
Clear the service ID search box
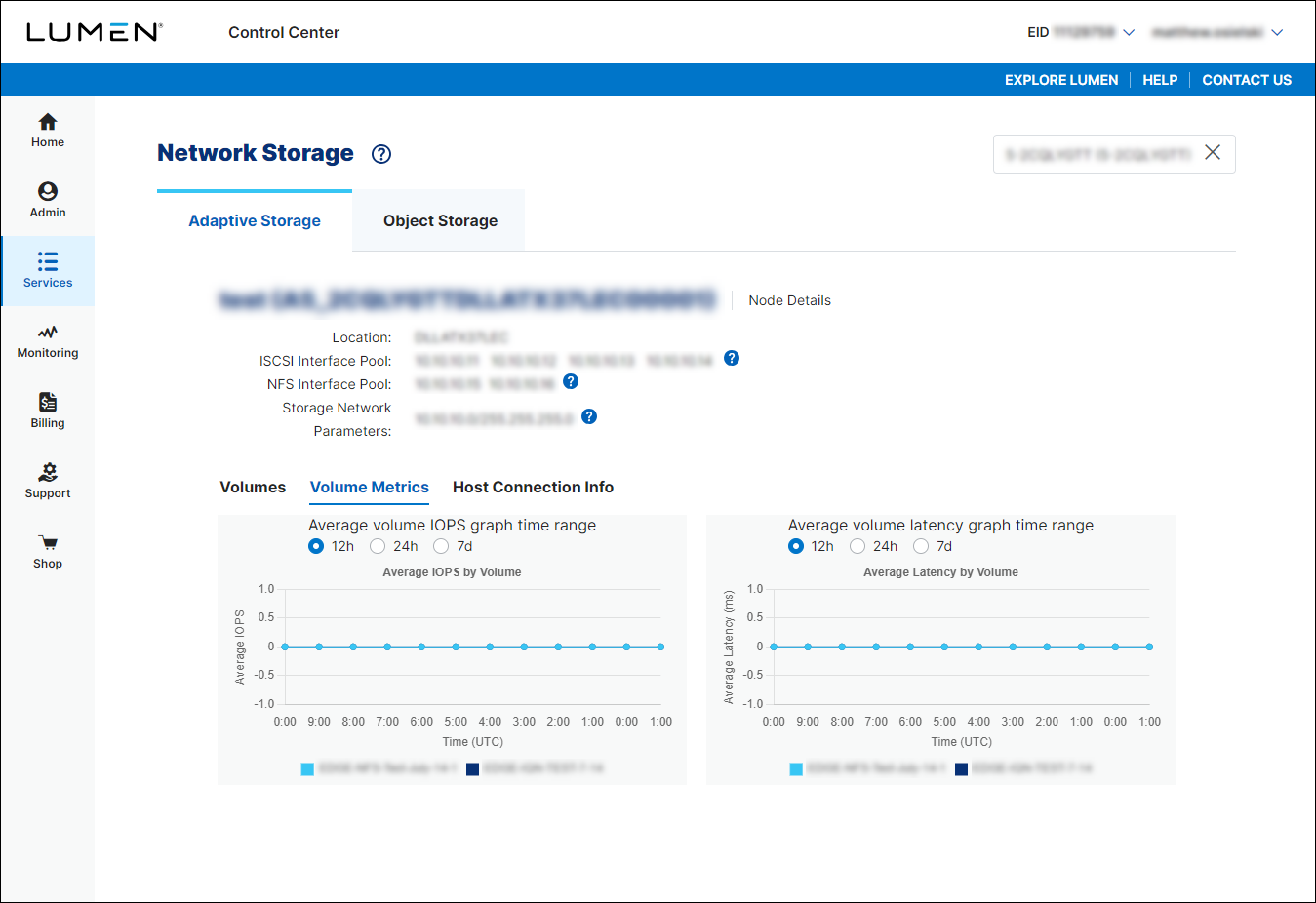(x=1213, y=152)
